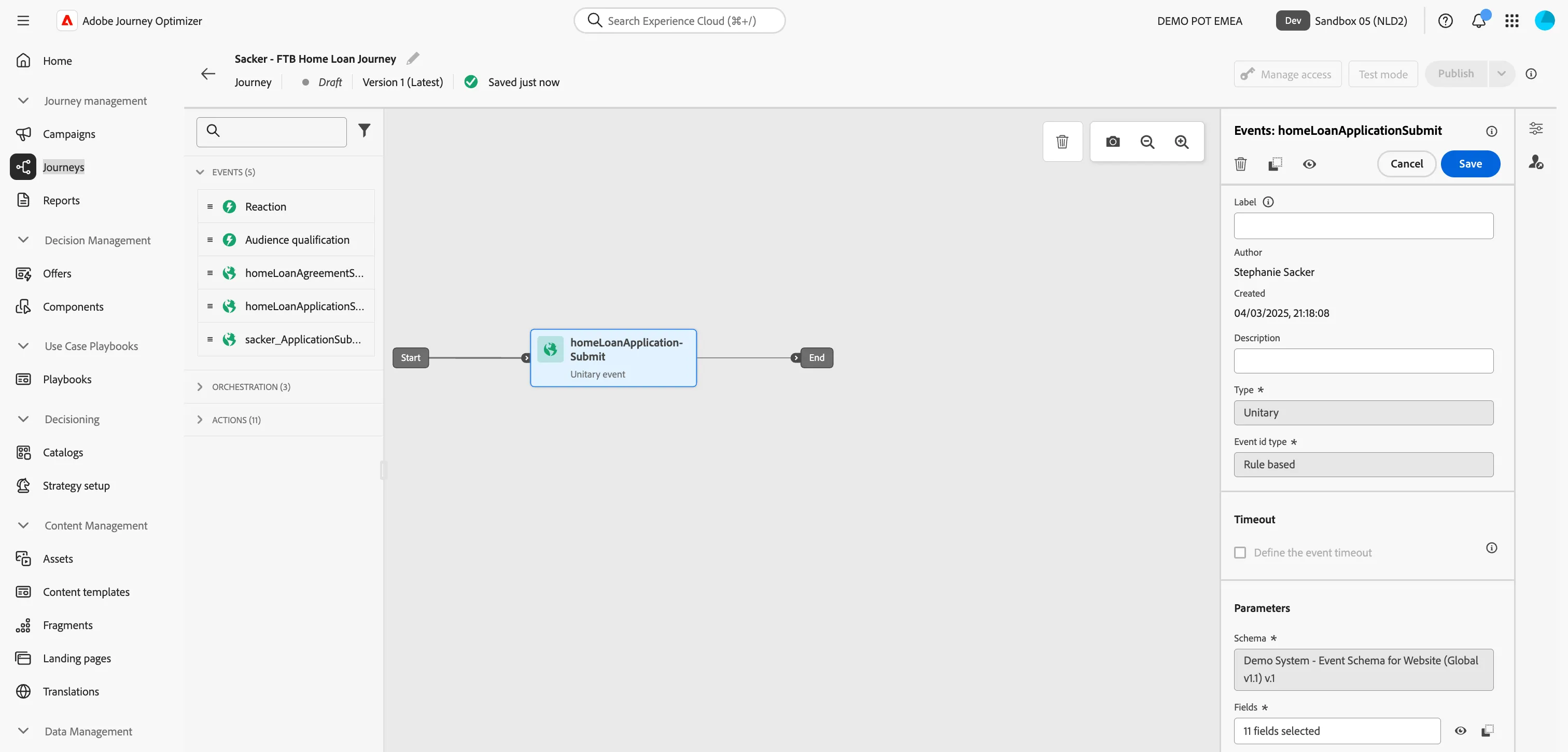This screenshot has width=1568, height=752.
Task: Edit journey name with pencil icon
Action: coord(413,59)
